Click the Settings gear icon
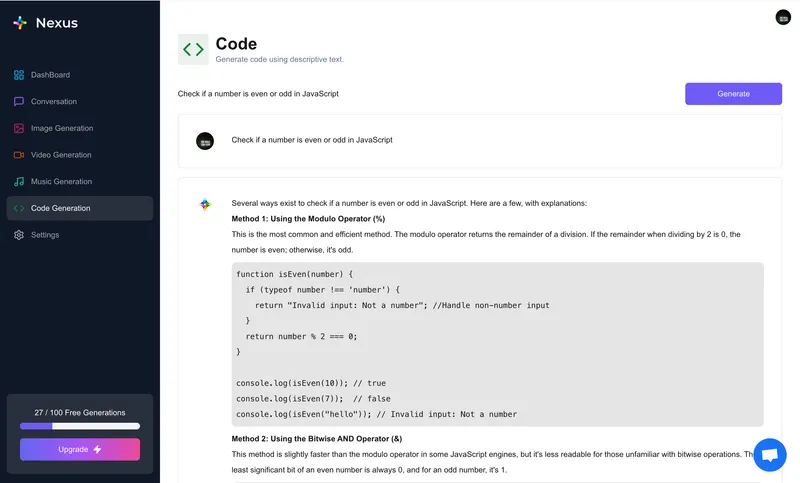The height and width of the screenshot is (483, 800). click(19, 235)
